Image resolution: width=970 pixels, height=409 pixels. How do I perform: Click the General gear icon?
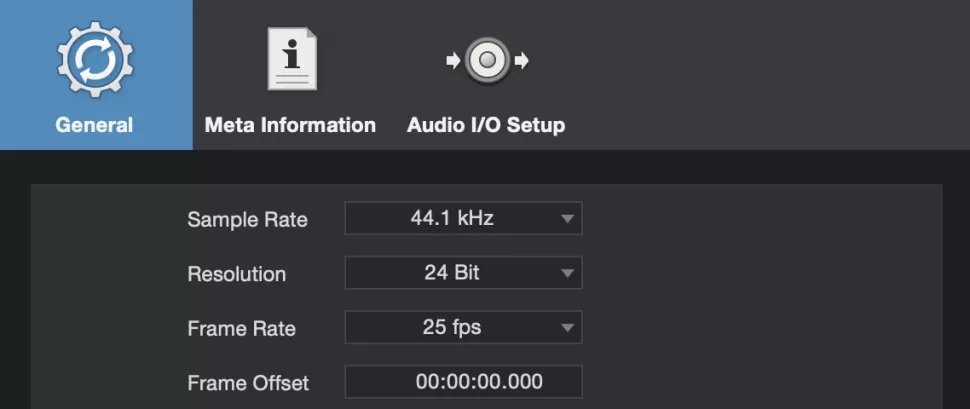(x=95, y=59)
